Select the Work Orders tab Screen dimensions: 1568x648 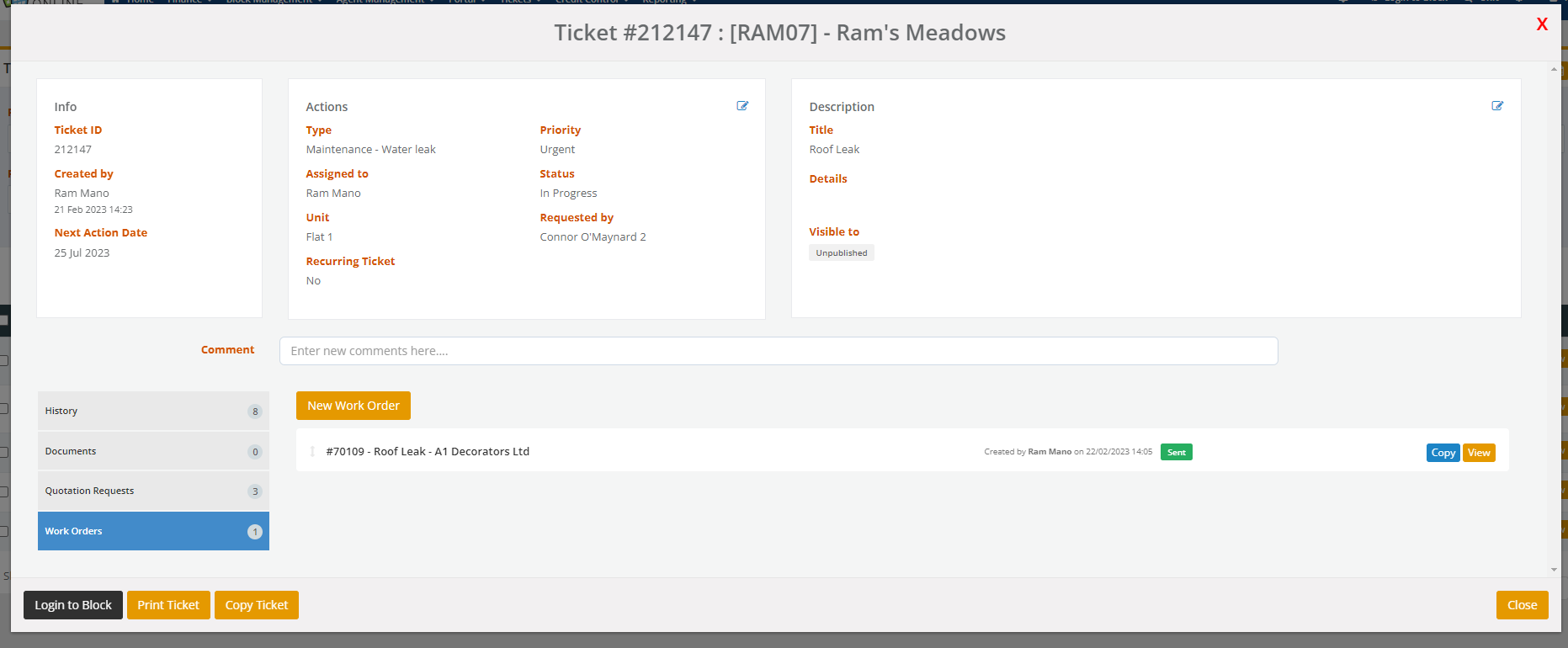(153, 531)
